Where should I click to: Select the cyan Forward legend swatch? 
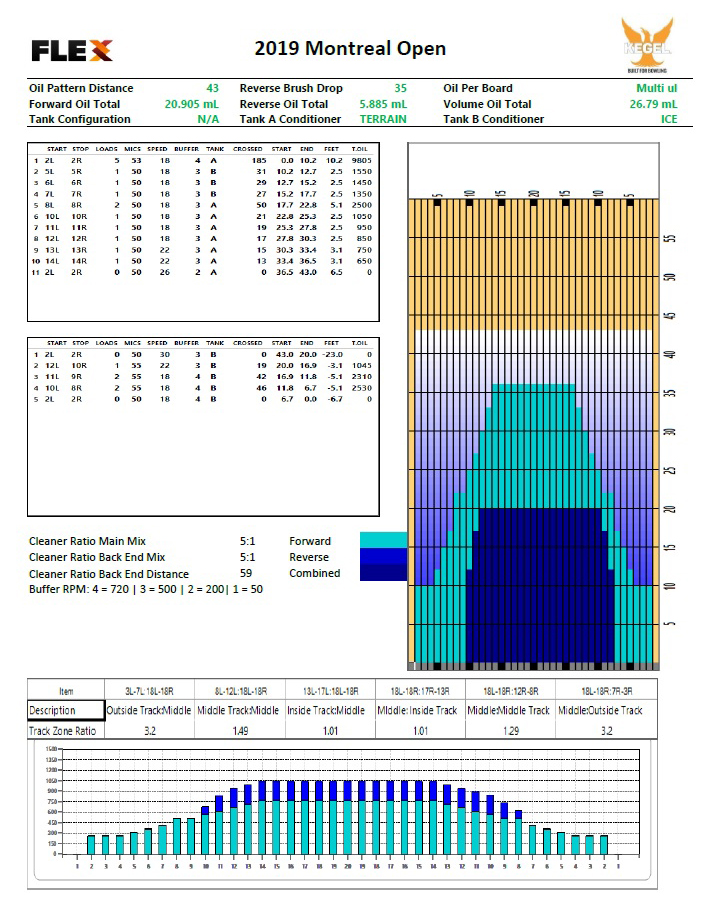pos(383,540)
